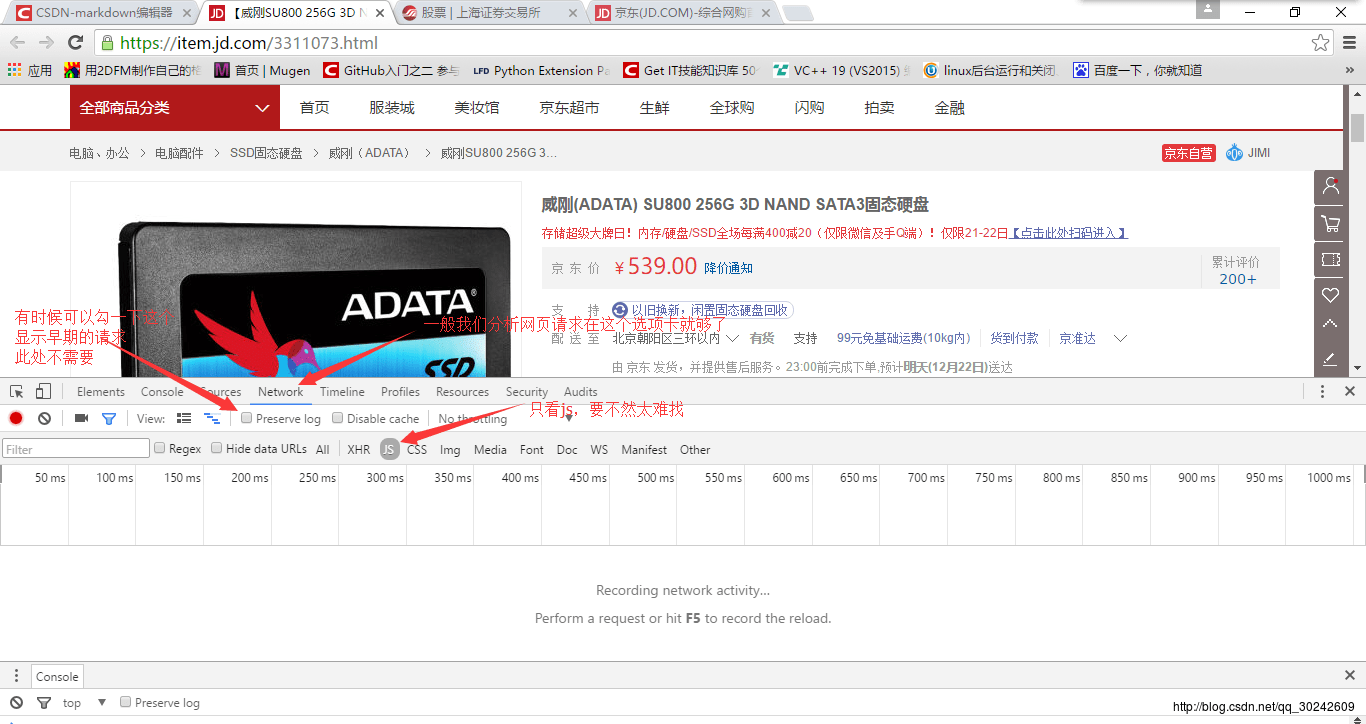Filter requests by XHR type
This screenshot has height=724, width=1366.
pos(359,449)
